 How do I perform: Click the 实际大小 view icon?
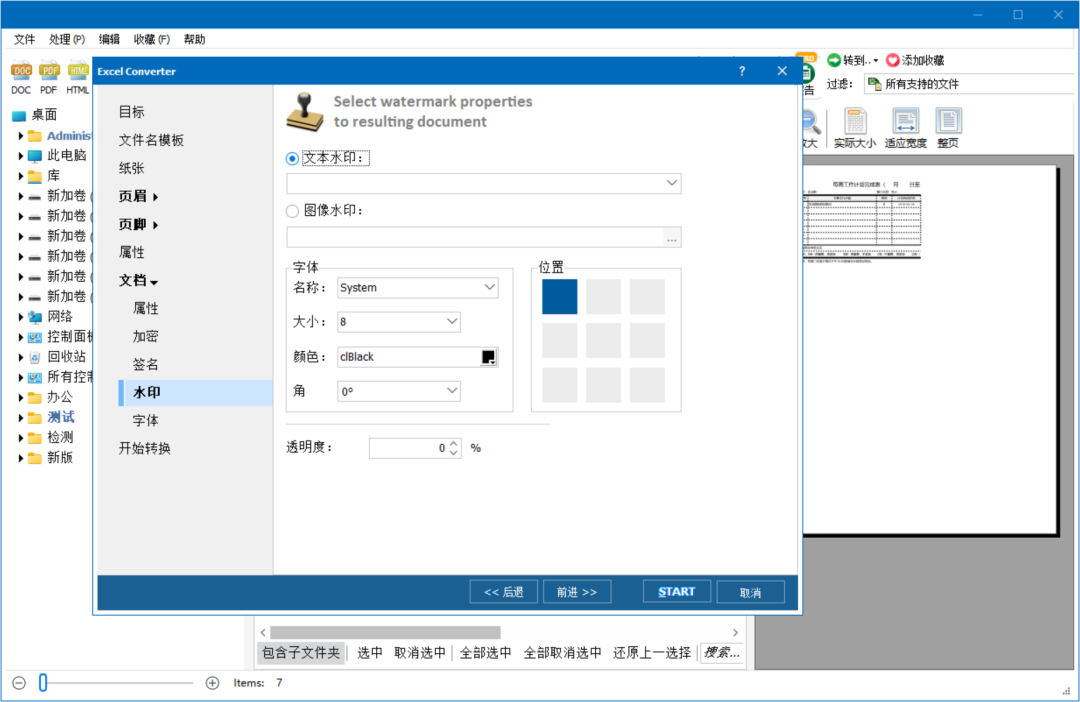tap(855, 121)
